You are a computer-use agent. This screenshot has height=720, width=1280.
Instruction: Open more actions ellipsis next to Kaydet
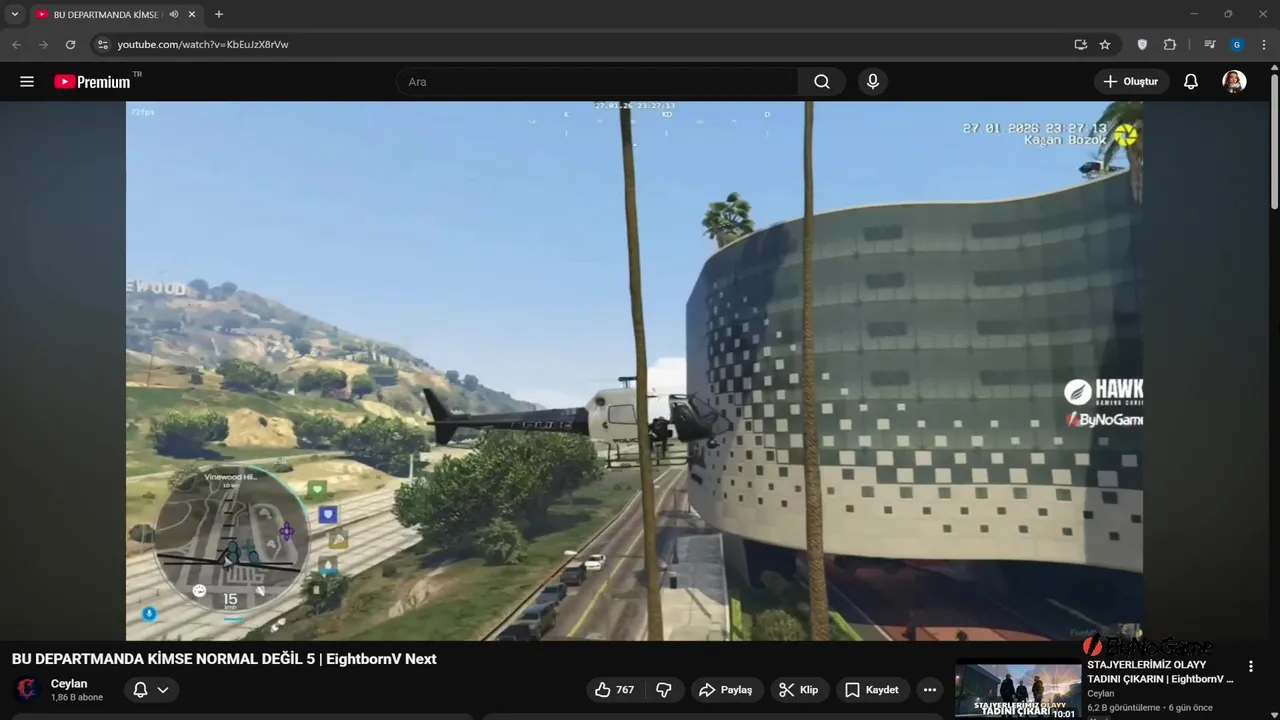[x=930, y=690]
